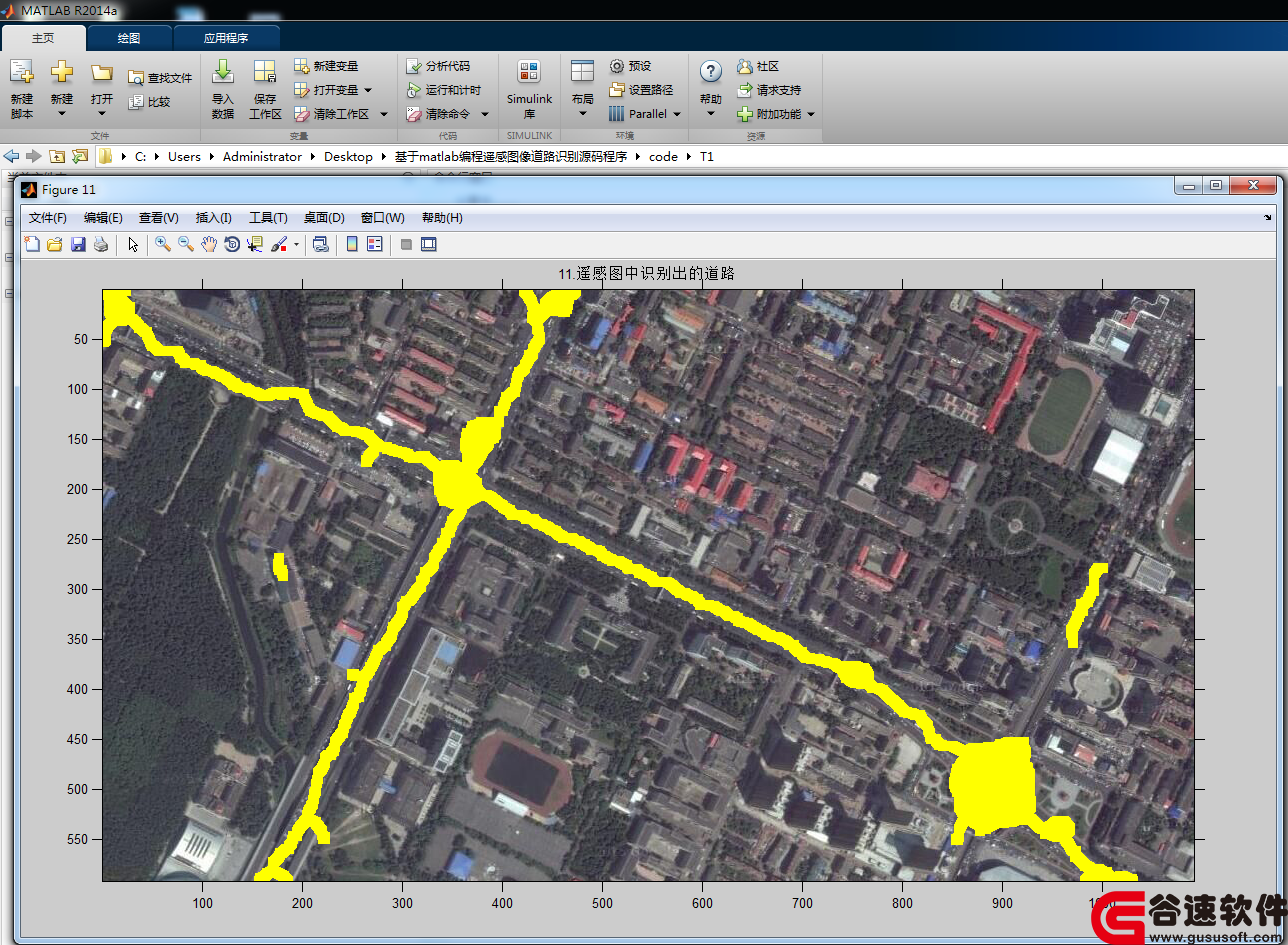Open 预设 (Preferences) gear
The width and height of the screenshot is (1288, 945).
630,66
